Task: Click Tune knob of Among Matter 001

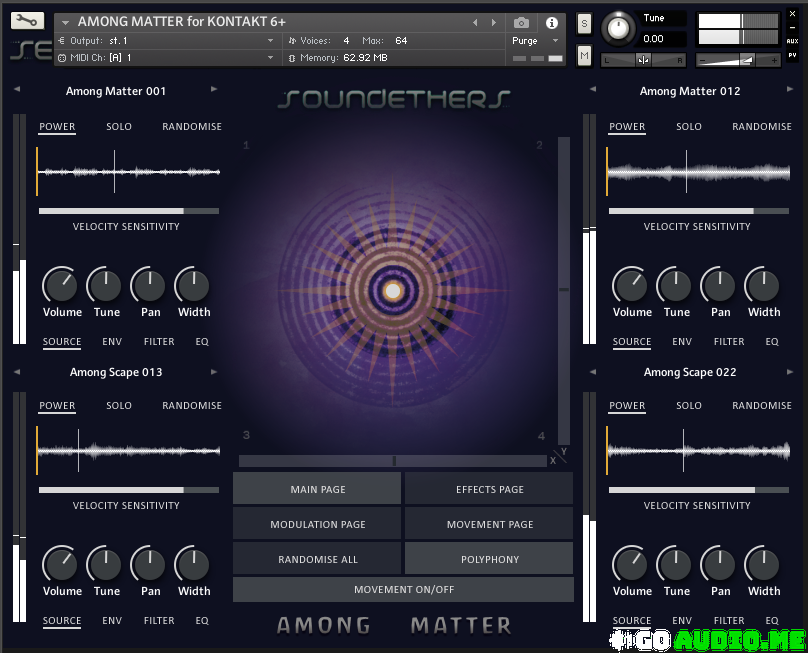Action: click(105, 285)
